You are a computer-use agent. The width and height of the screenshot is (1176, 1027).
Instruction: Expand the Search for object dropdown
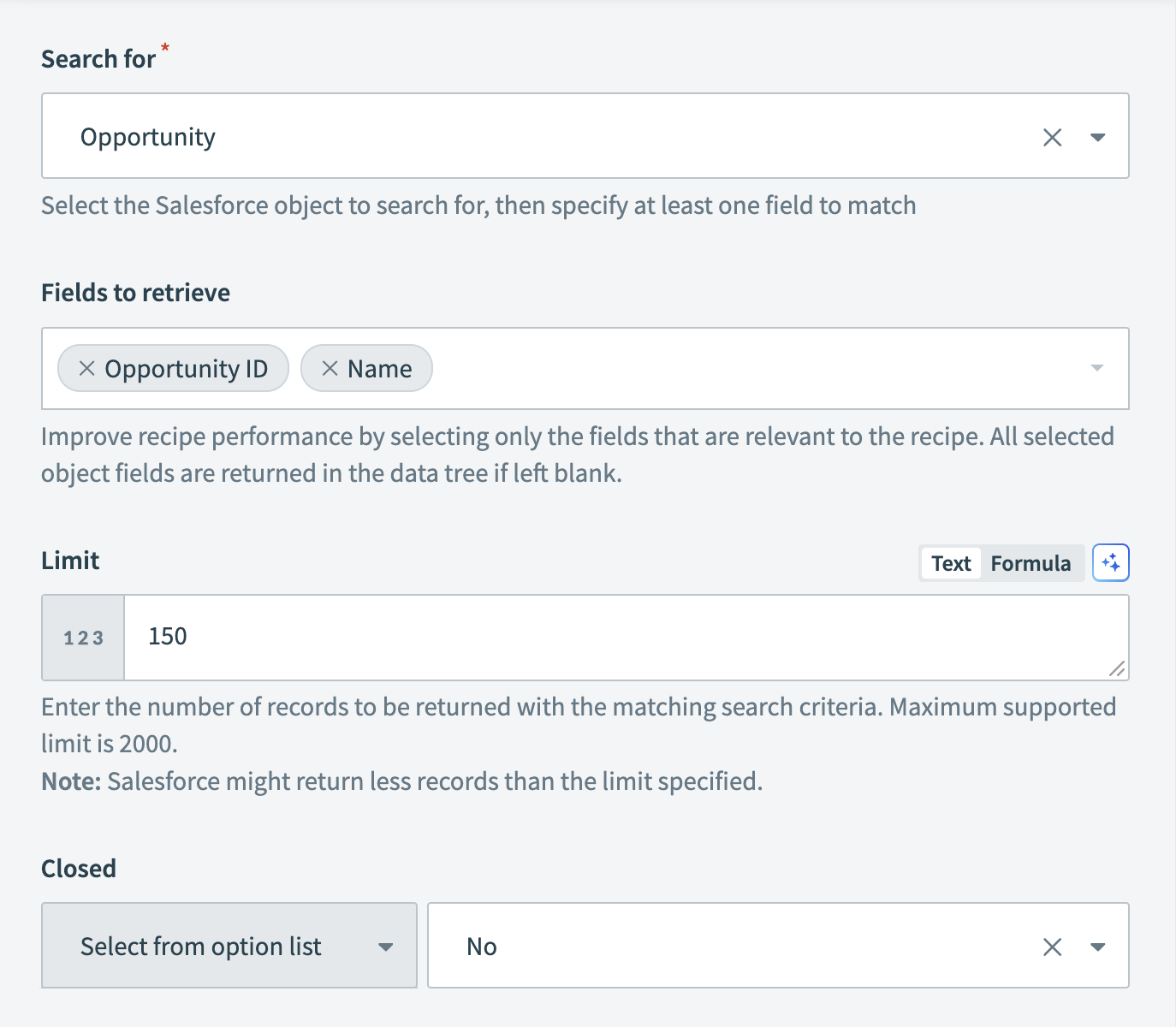click(x=1097, y=137)
